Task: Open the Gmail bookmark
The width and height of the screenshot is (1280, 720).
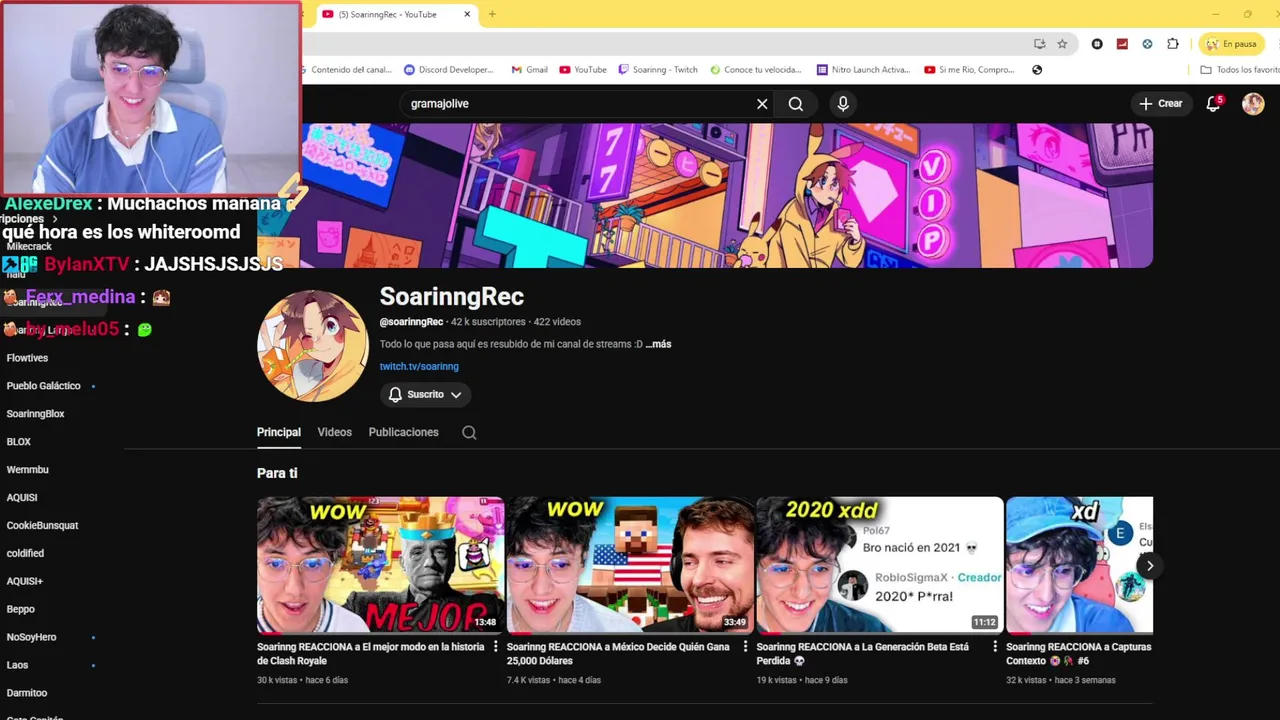Action: (529, 70)
